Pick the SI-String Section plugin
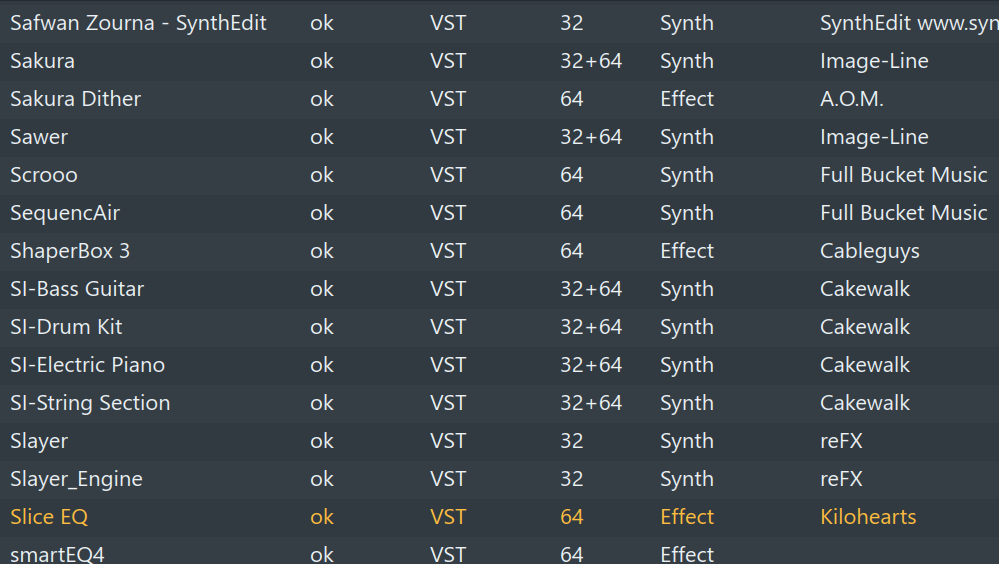The image size is (999, 564). (x=90, y=403)
